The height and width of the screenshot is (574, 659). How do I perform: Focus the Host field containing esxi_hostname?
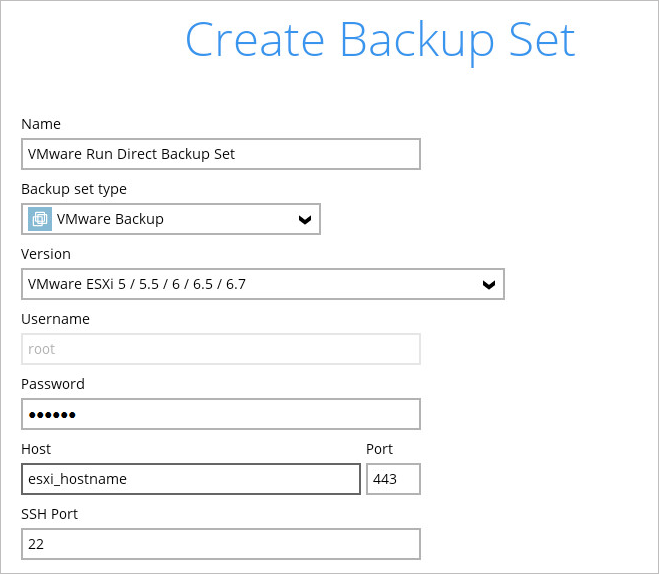(x=190, y=479)
